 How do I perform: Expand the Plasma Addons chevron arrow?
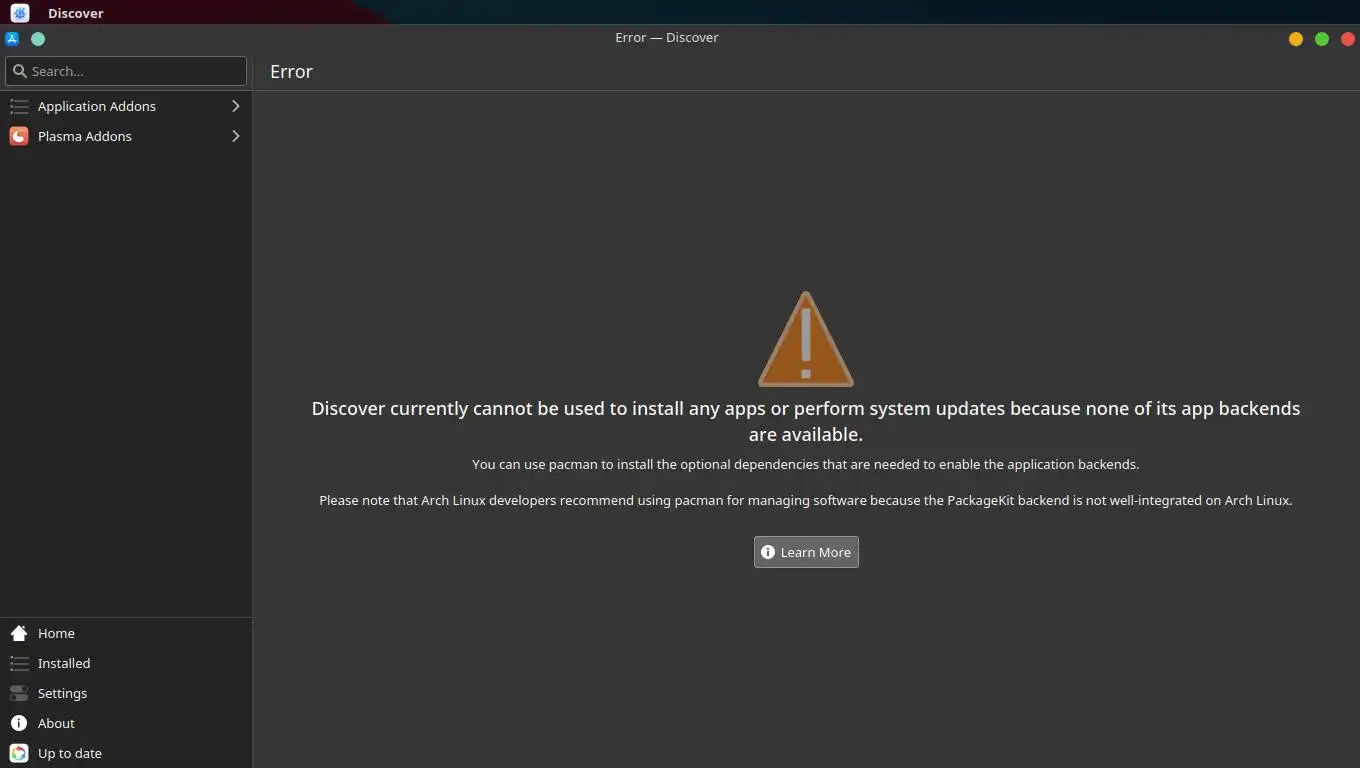click(236, 136)
